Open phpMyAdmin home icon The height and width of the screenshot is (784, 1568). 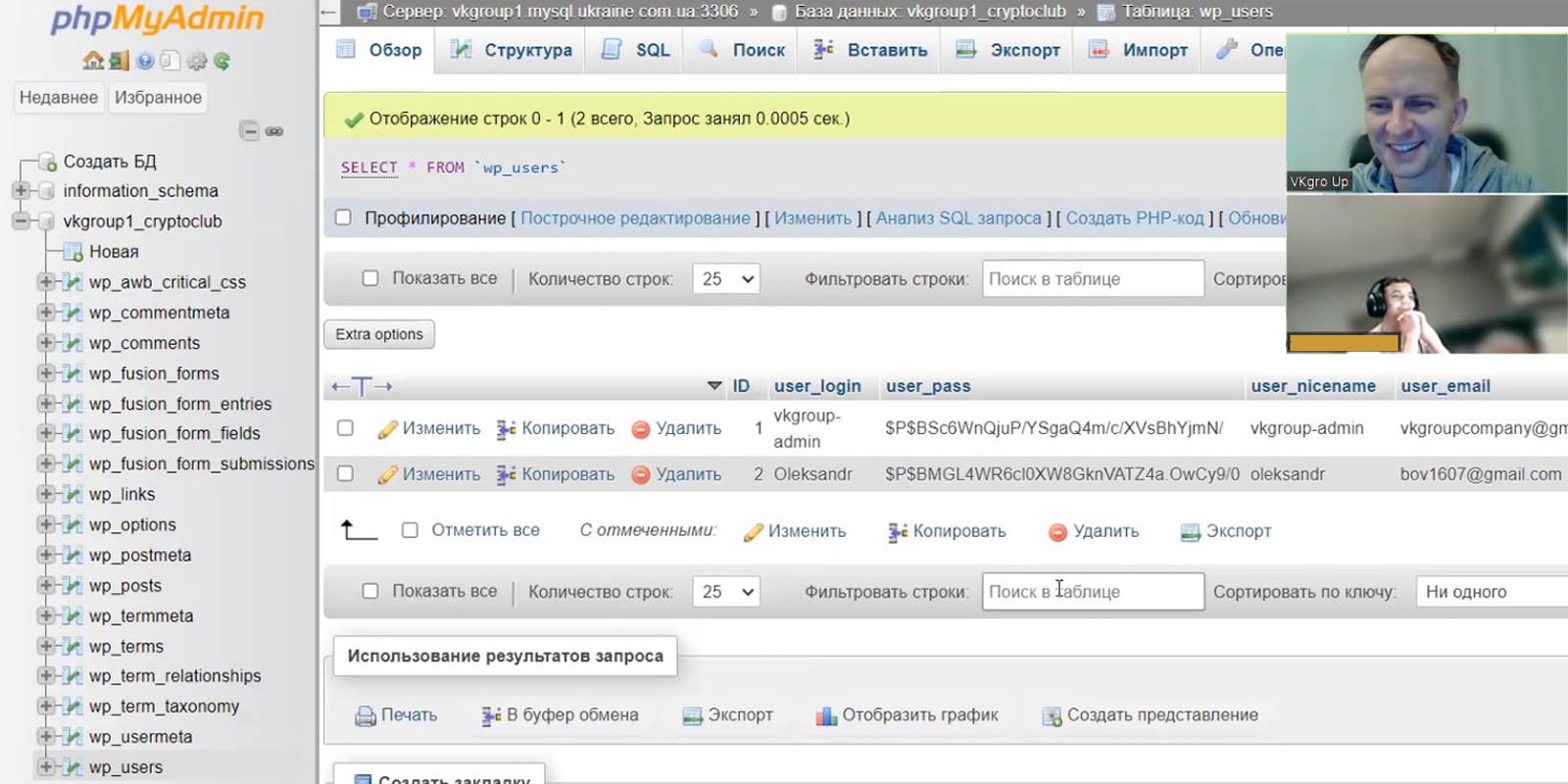pos(93,61)
